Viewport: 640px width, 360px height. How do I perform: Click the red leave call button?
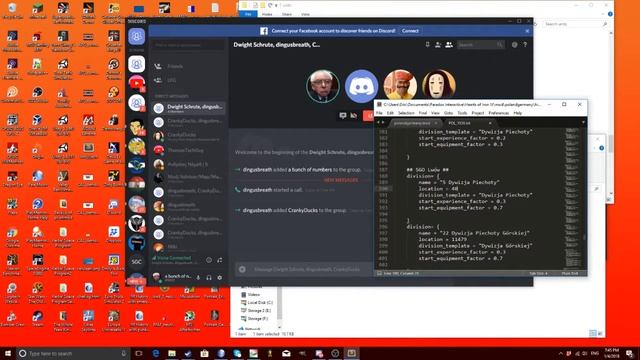369,116
